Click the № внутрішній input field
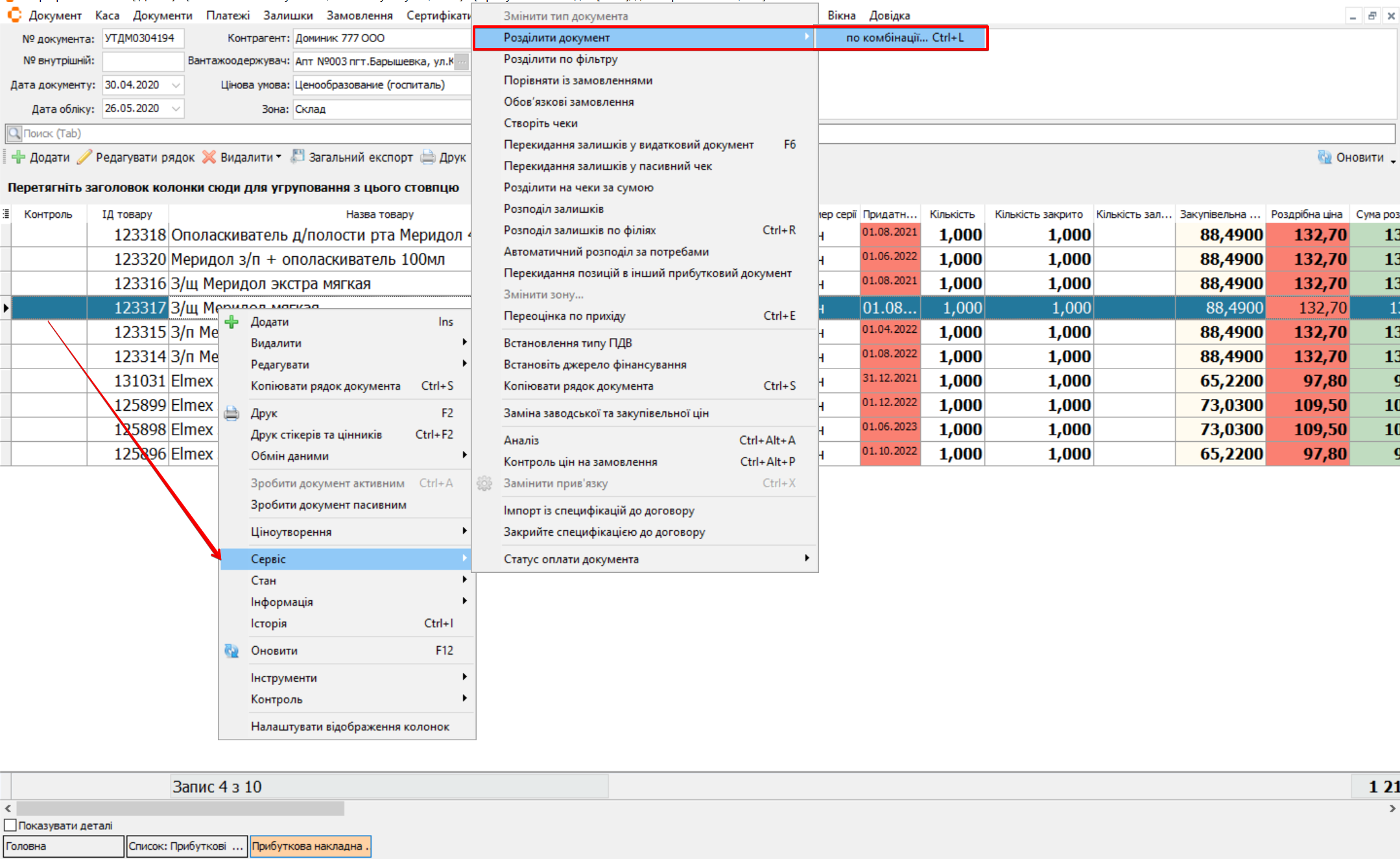This screenshot has width=1400, height=859. coord(143,61)
